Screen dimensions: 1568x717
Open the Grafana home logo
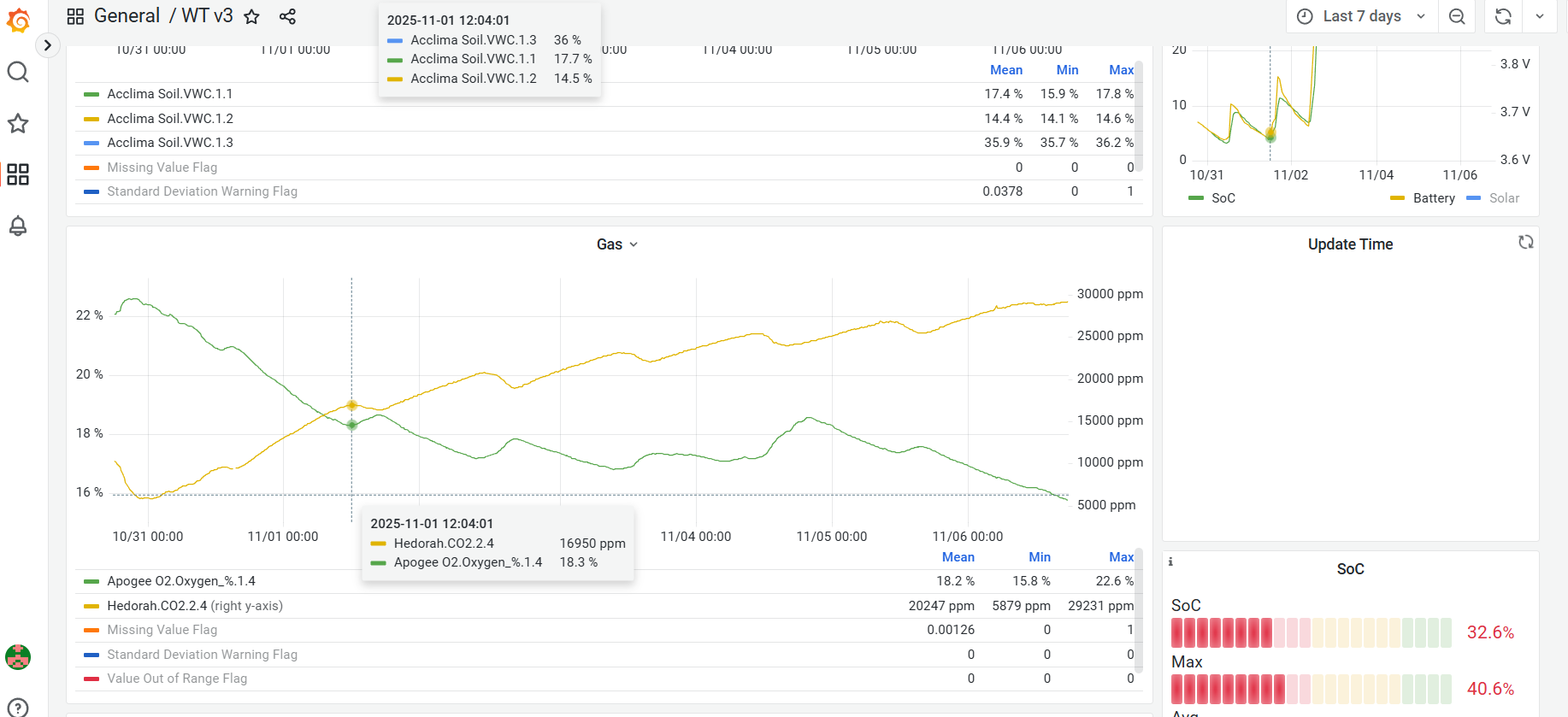[x=18, y=20]
